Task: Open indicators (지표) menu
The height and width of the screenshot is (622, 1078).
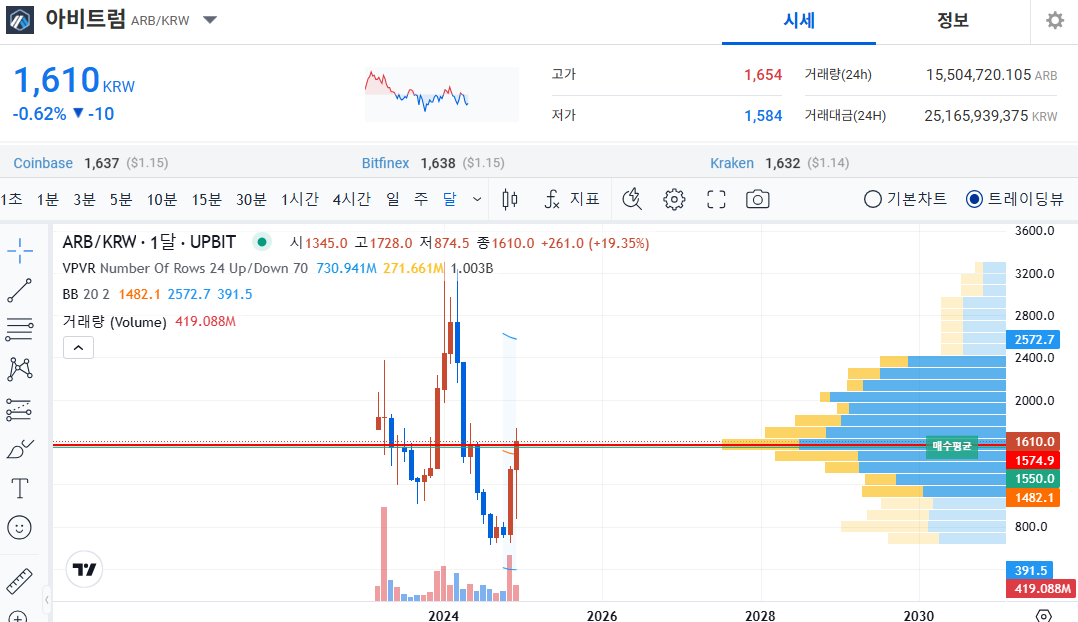Action: (x=572, y=199)
